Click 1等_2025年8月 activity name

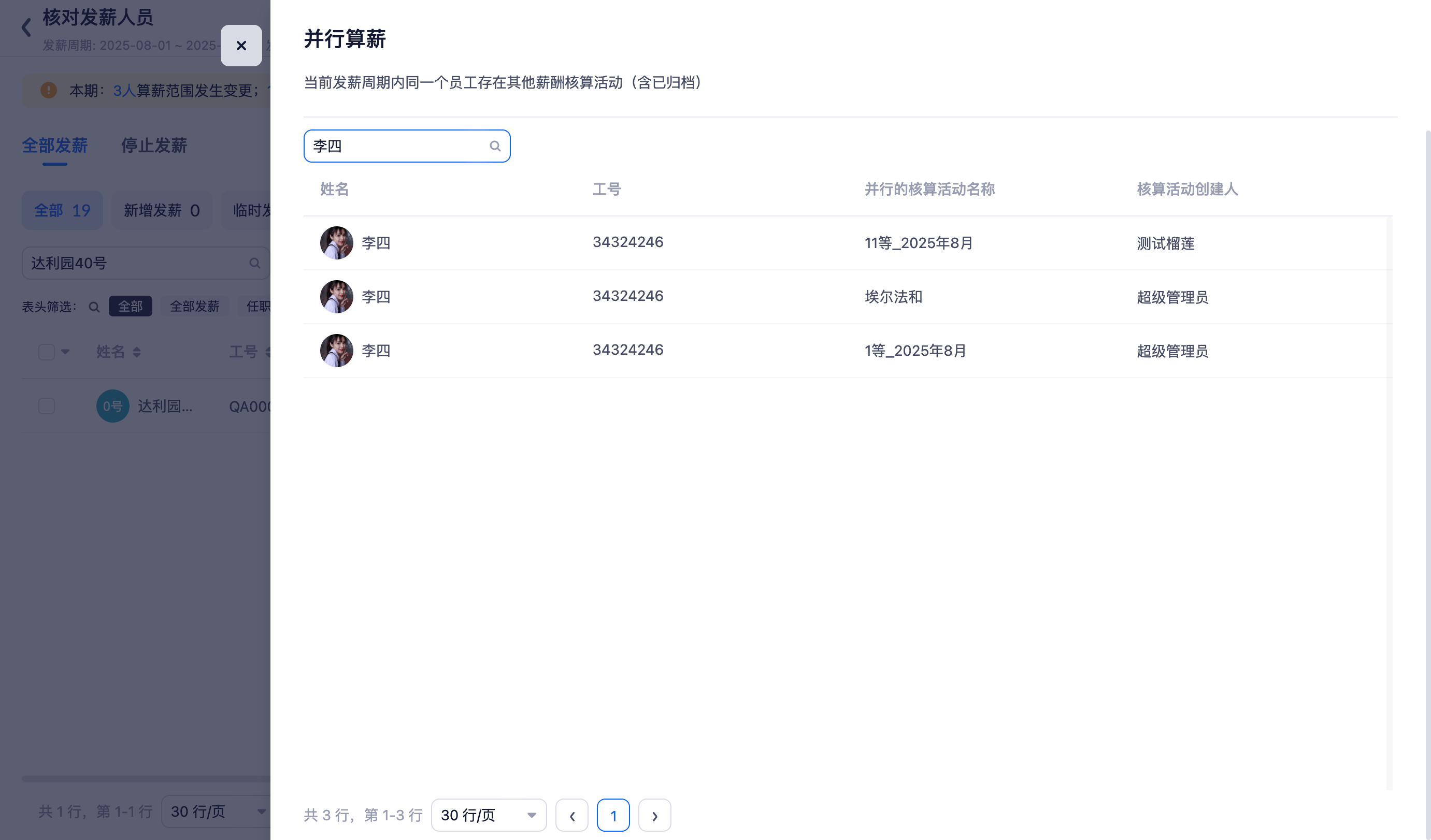(915, 351)
